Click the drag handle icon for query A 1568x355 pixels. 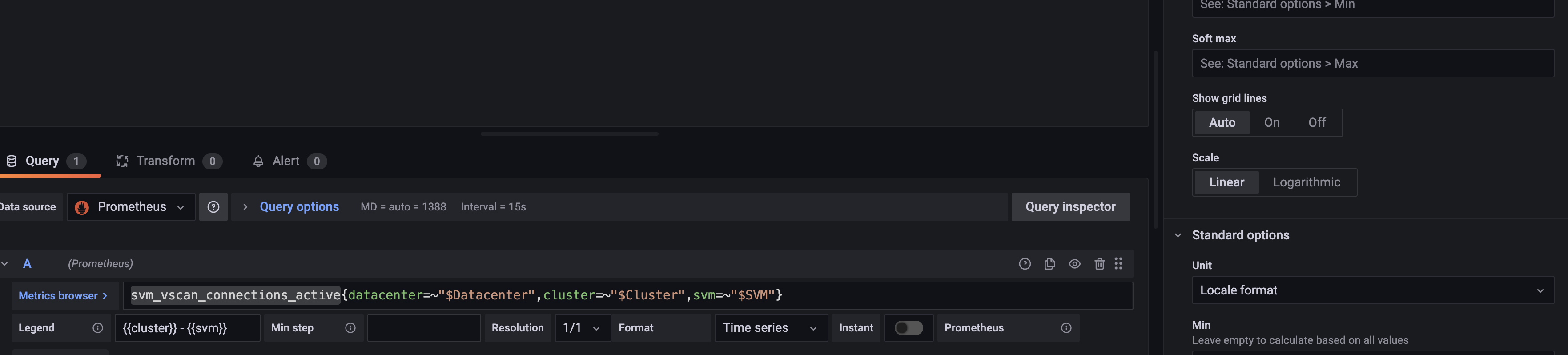[1119, 264]
